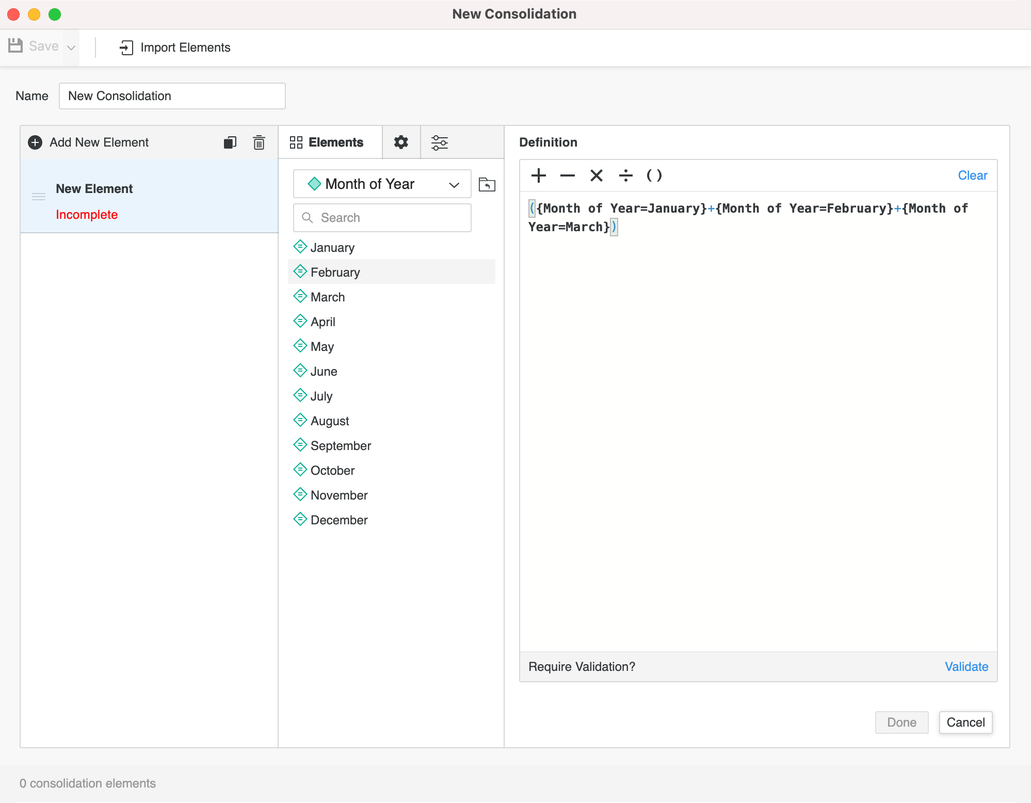Open the Month of Year dropdown
Image resolution: width=1031 pixels, height=803 pixels.
[x=383, y=184]
